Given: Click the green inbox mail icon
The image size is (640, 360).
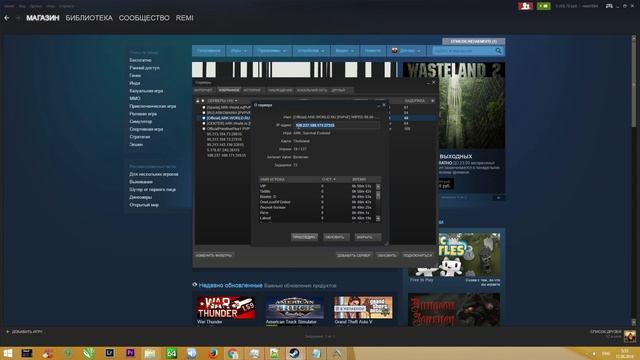Looking at the screenshot, I should 544,6.
